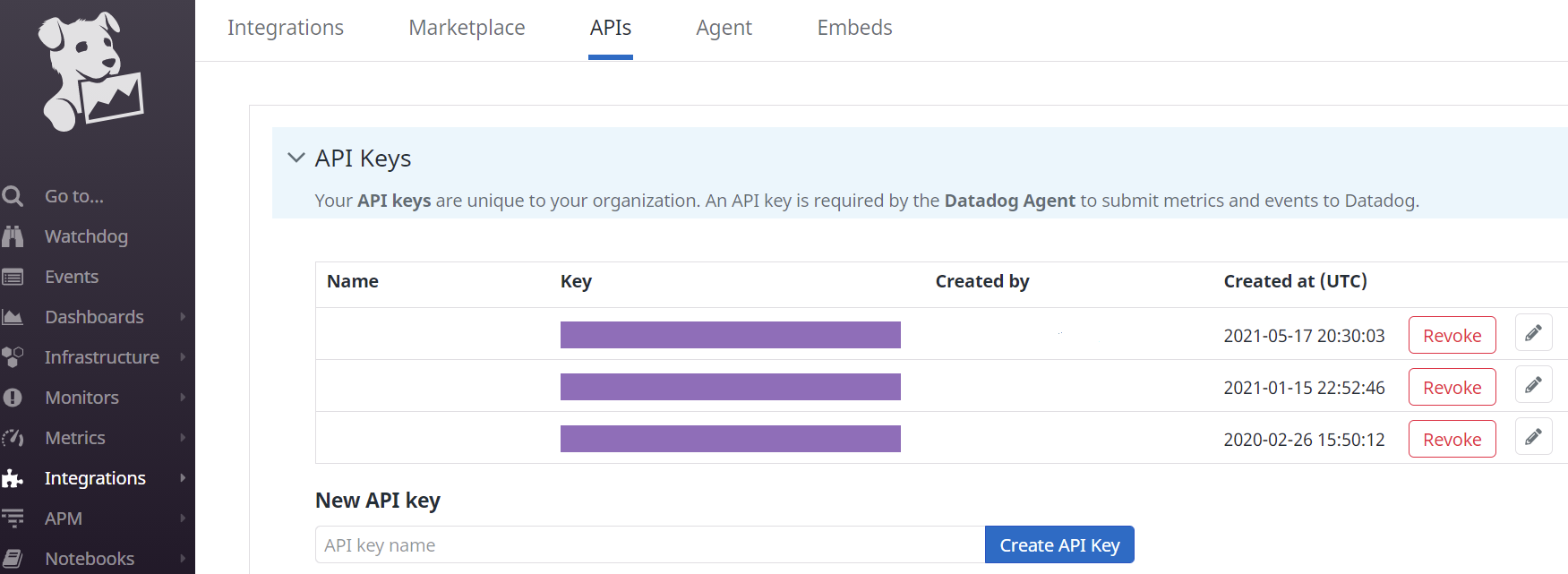Open Notebooks in the sidebar

90,559
